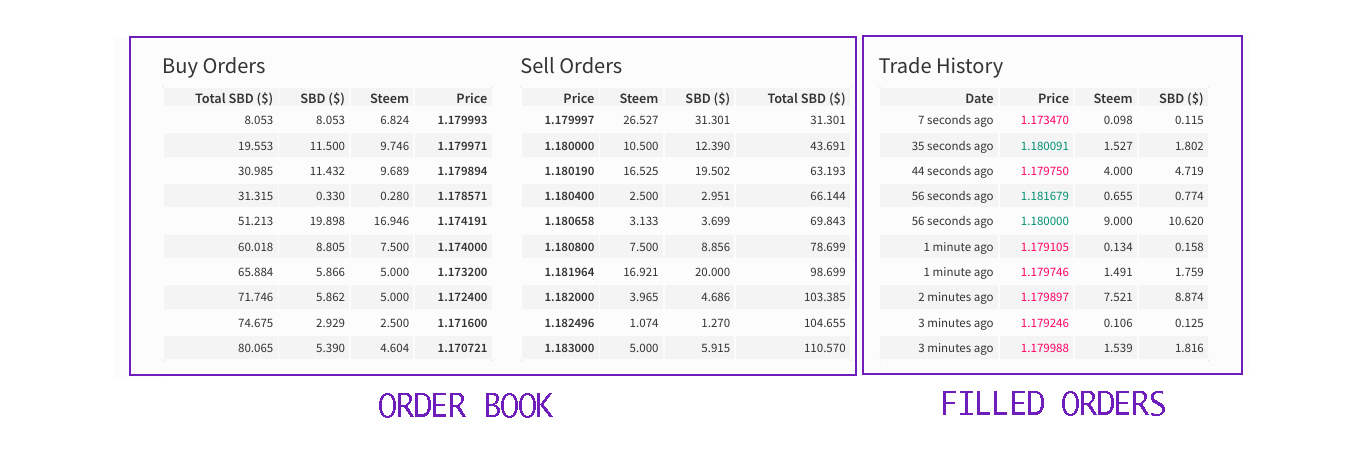The image size is (1364, 455).
Task: Click the Sell Orders heading
Action: 571,66
